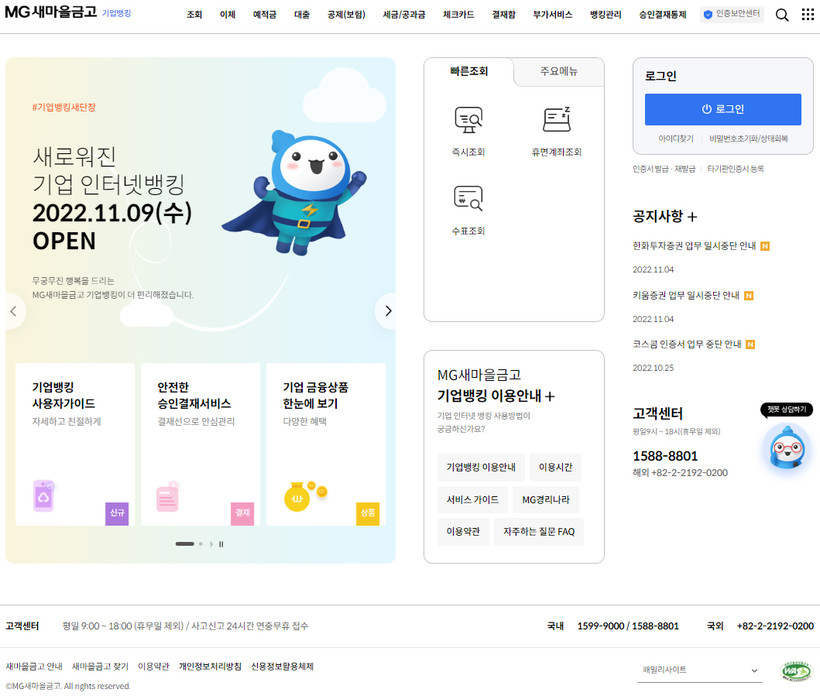Open the chatbot 상담하기 mascot icon

pos(786,447)
